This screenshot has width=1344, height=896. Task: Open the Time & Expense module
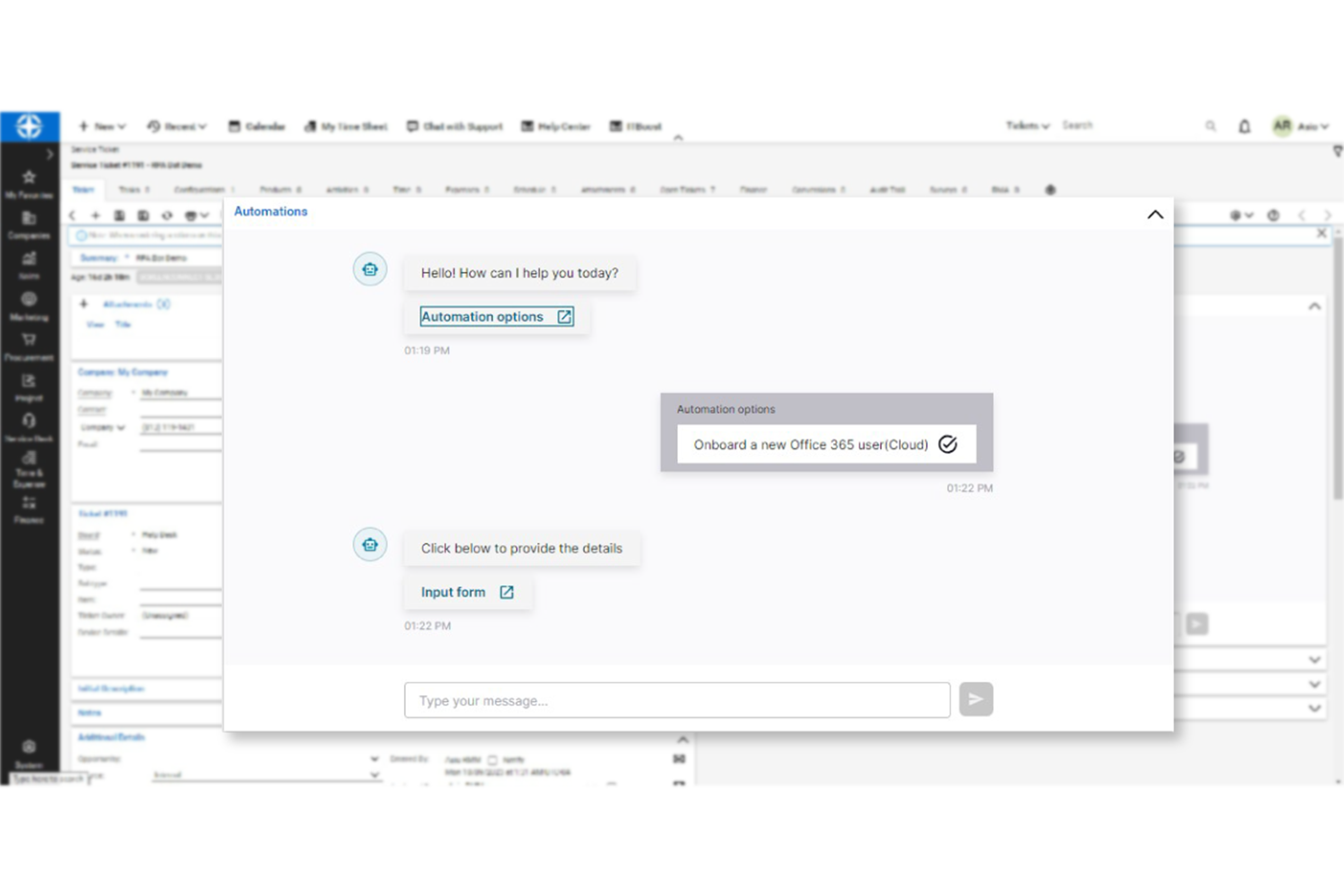click(x=29, y=469)
